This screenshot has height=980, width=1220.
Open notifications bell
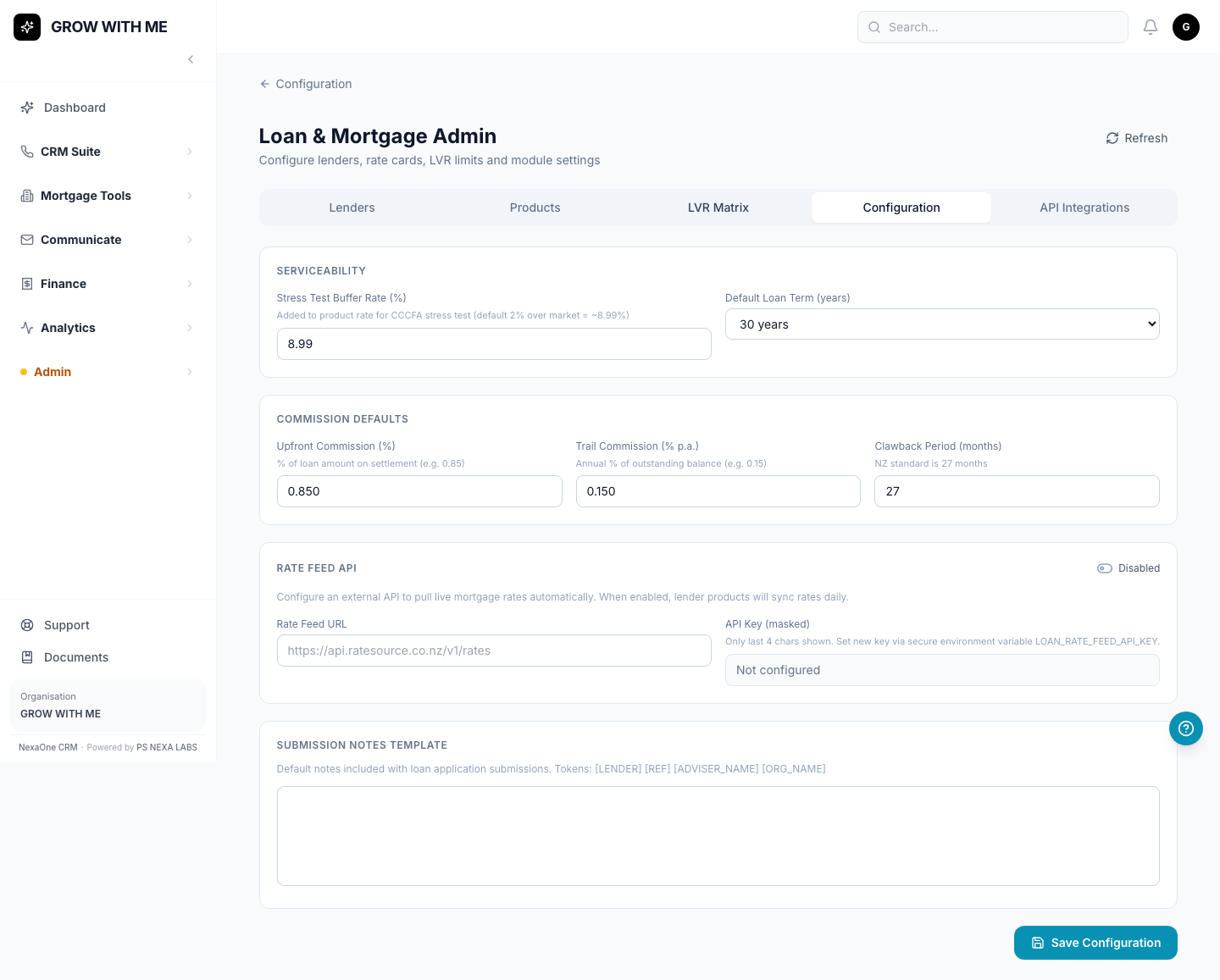pyautogui.click(x=1151, y=27)
